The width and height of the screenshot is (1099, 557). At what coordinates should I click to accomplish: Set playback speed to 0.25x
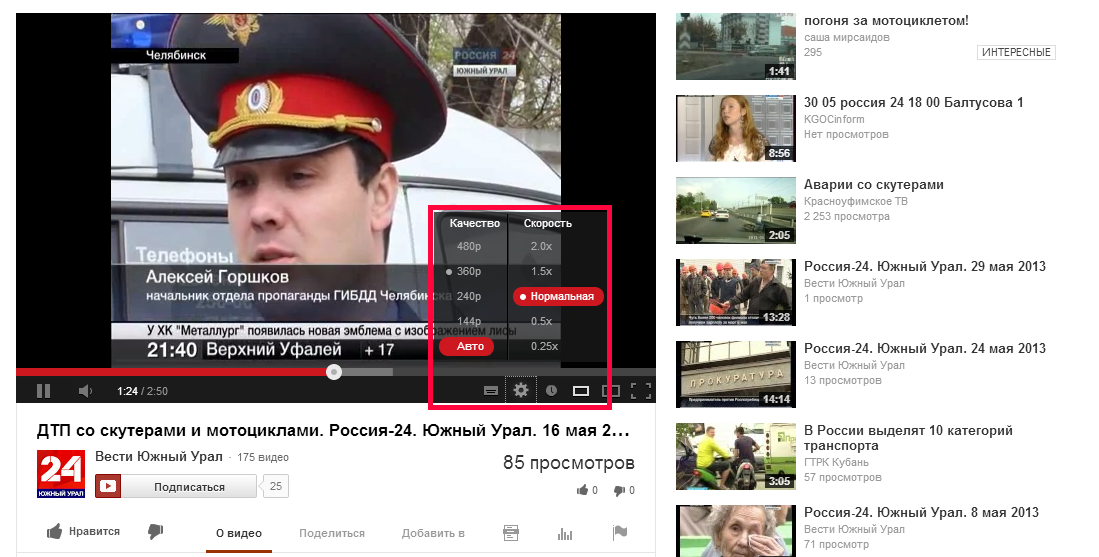544,346
